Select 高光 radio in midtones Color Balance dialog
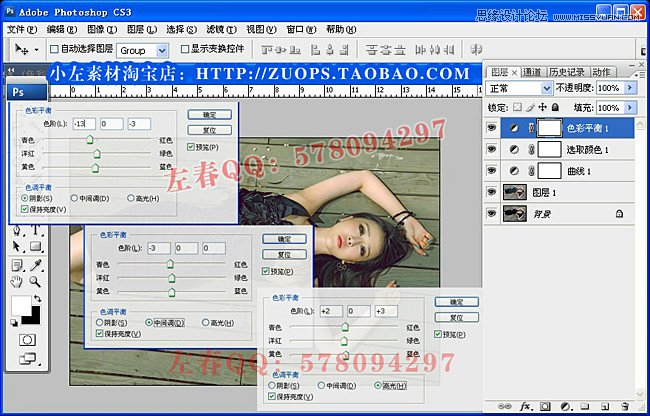 click(205, 323)
